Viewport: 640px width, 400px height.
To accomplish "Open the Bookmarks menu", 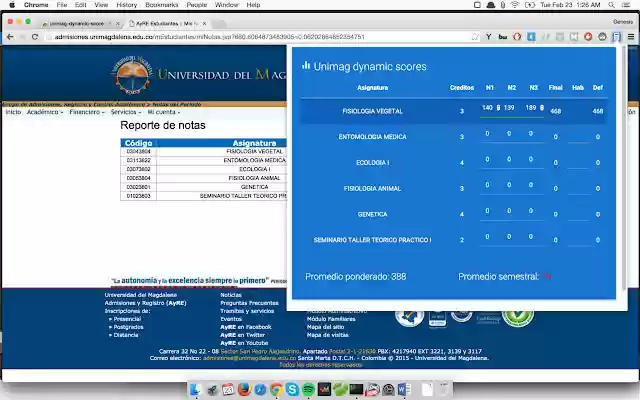I will (162, 5).
